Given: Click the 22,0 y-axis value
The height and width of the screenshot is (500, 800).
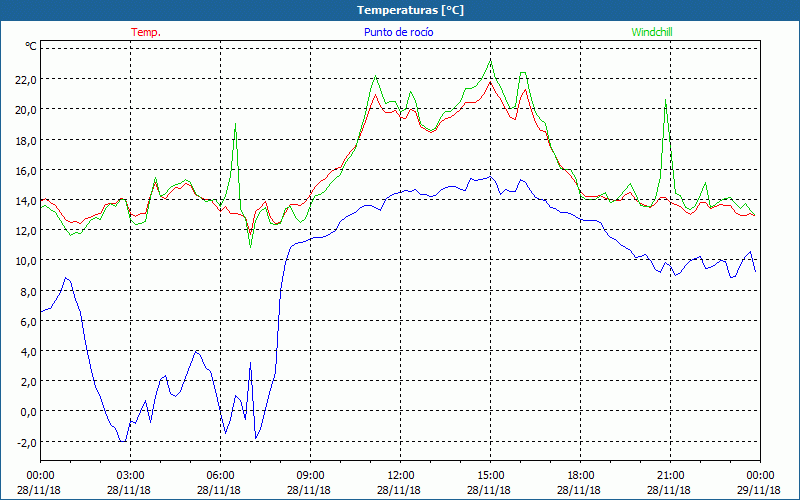Looking at the screenshot, I should [27, 79].
